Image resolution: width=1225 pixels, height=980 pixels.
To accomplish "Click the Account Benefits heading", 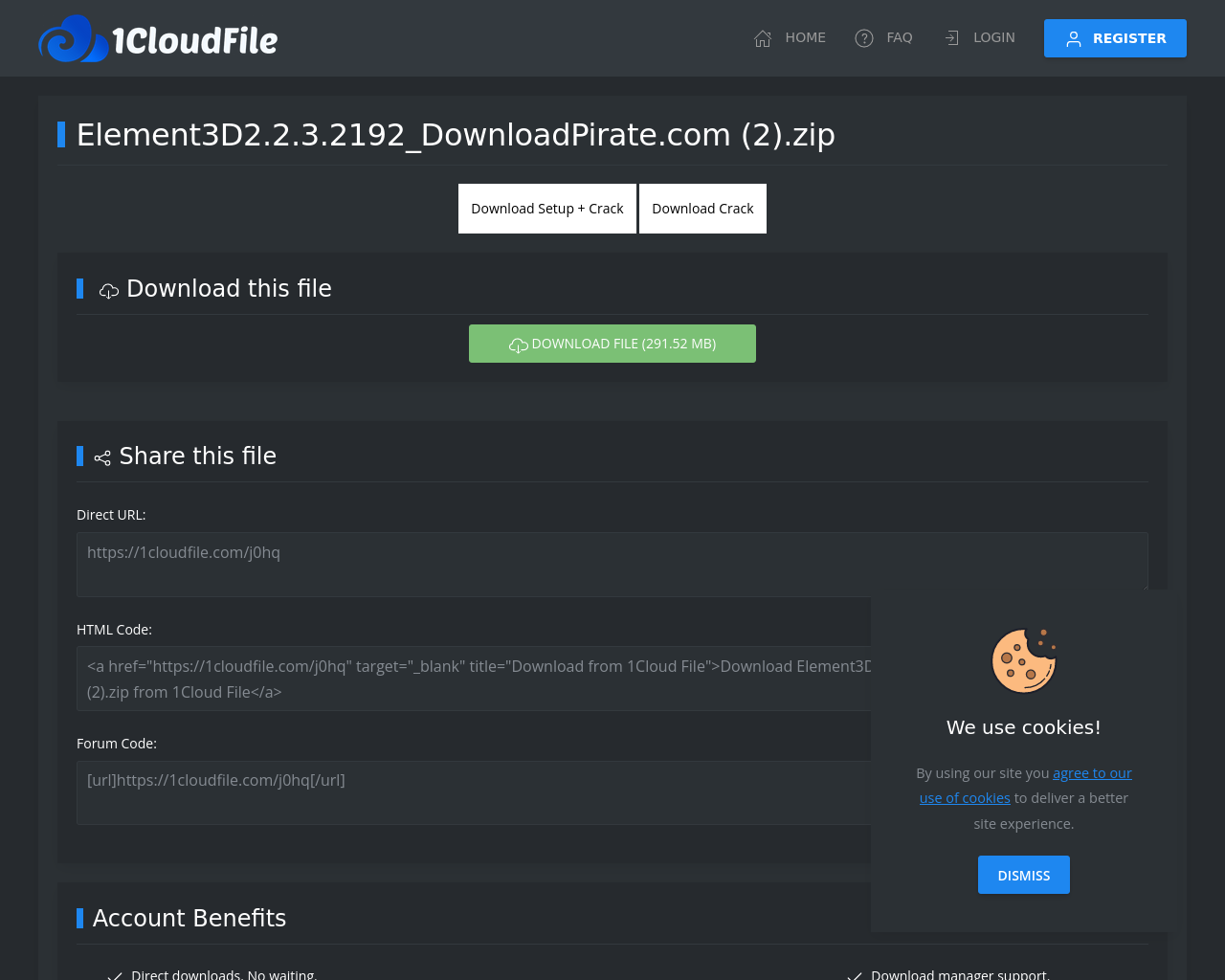I will pyautogui.click(x=189, y=918).
